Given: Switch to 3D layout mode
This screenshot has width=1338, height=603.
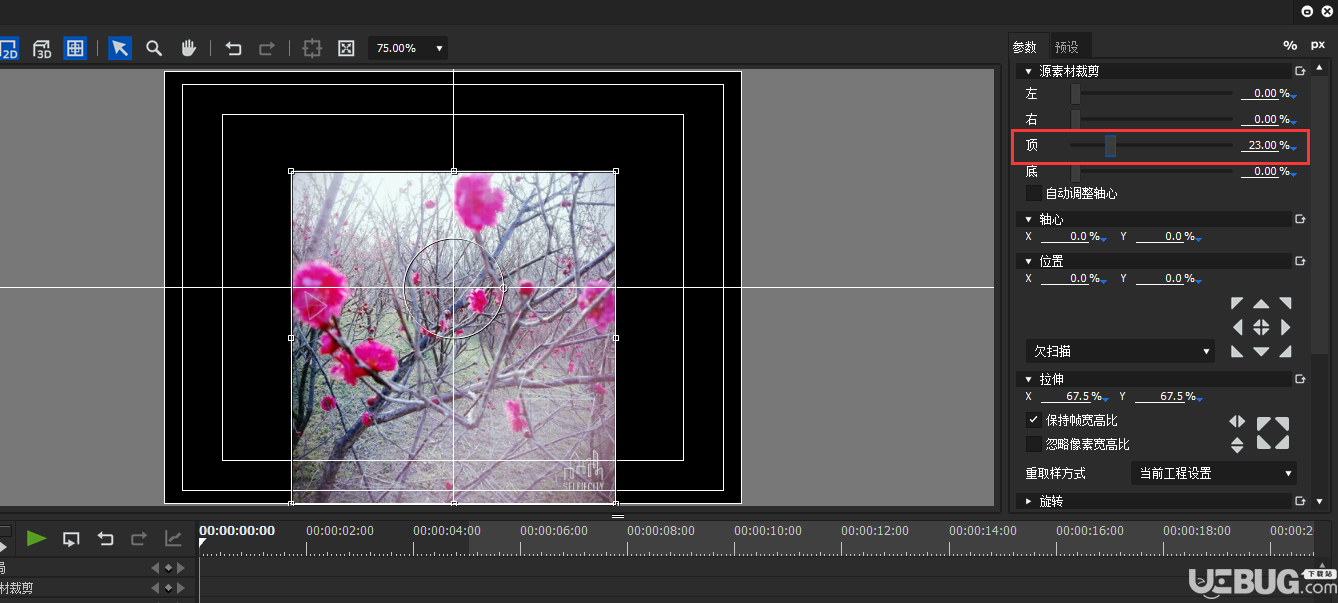Looking at the screenshot, I should click(x=42, y=48).
